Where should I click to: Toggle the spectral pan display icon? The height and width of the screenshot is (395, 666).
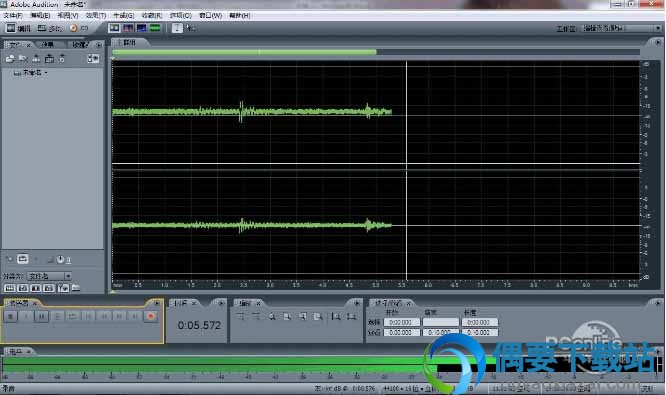[141, 28]
